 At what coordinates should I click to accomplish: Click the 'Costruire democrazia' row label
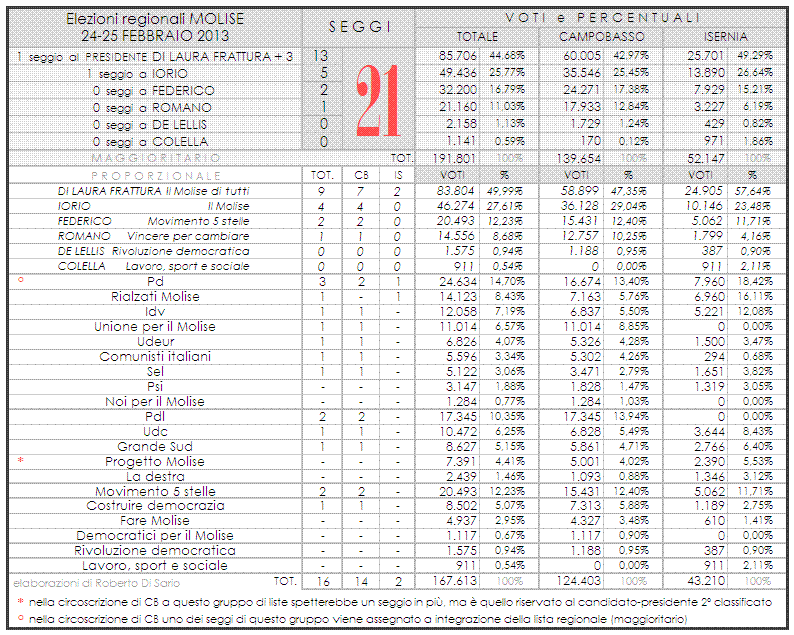[x=155, y=506]
